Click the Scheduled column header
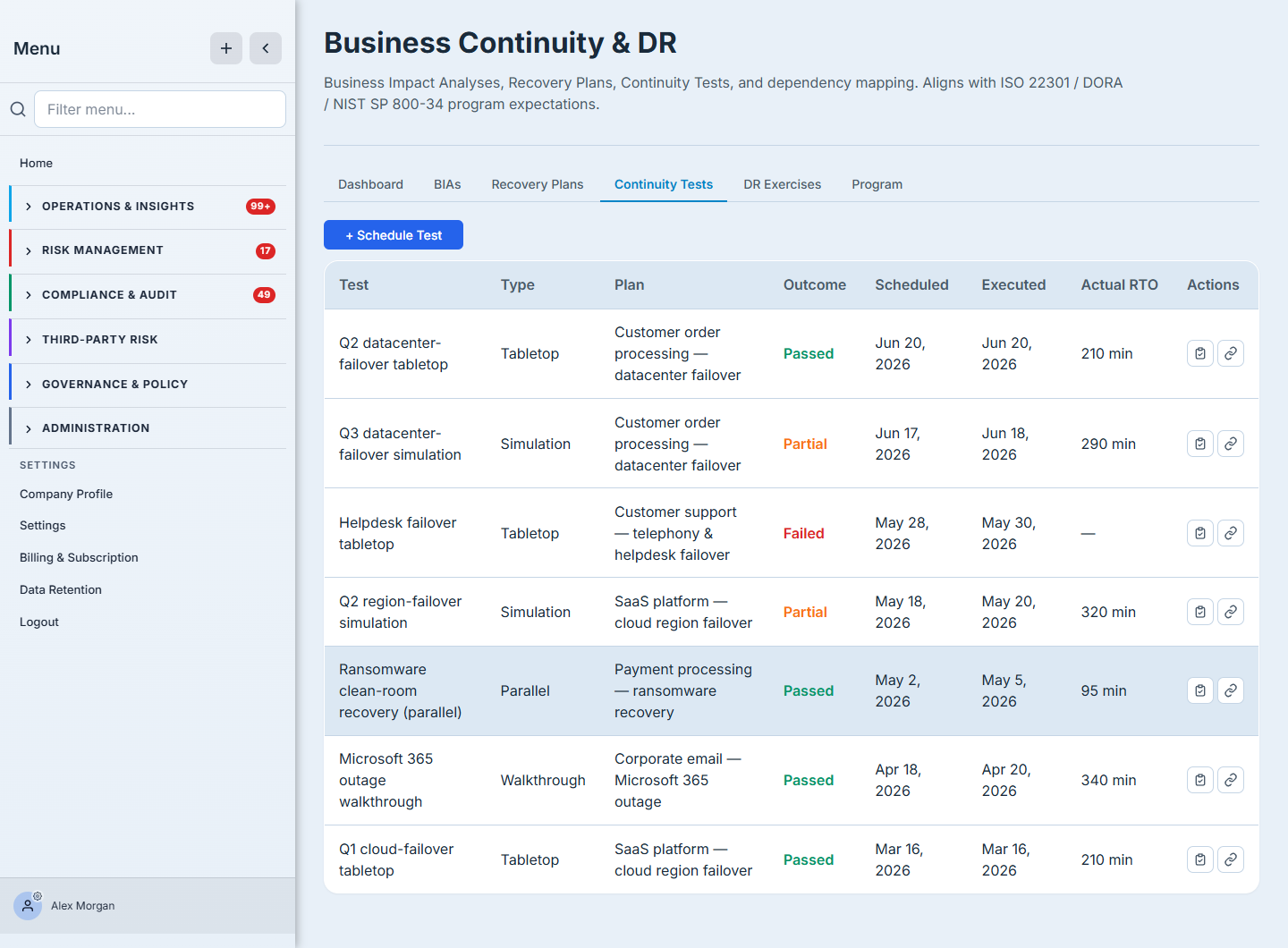Screen dimensions: 1288x948 click(x=911, y=284)
